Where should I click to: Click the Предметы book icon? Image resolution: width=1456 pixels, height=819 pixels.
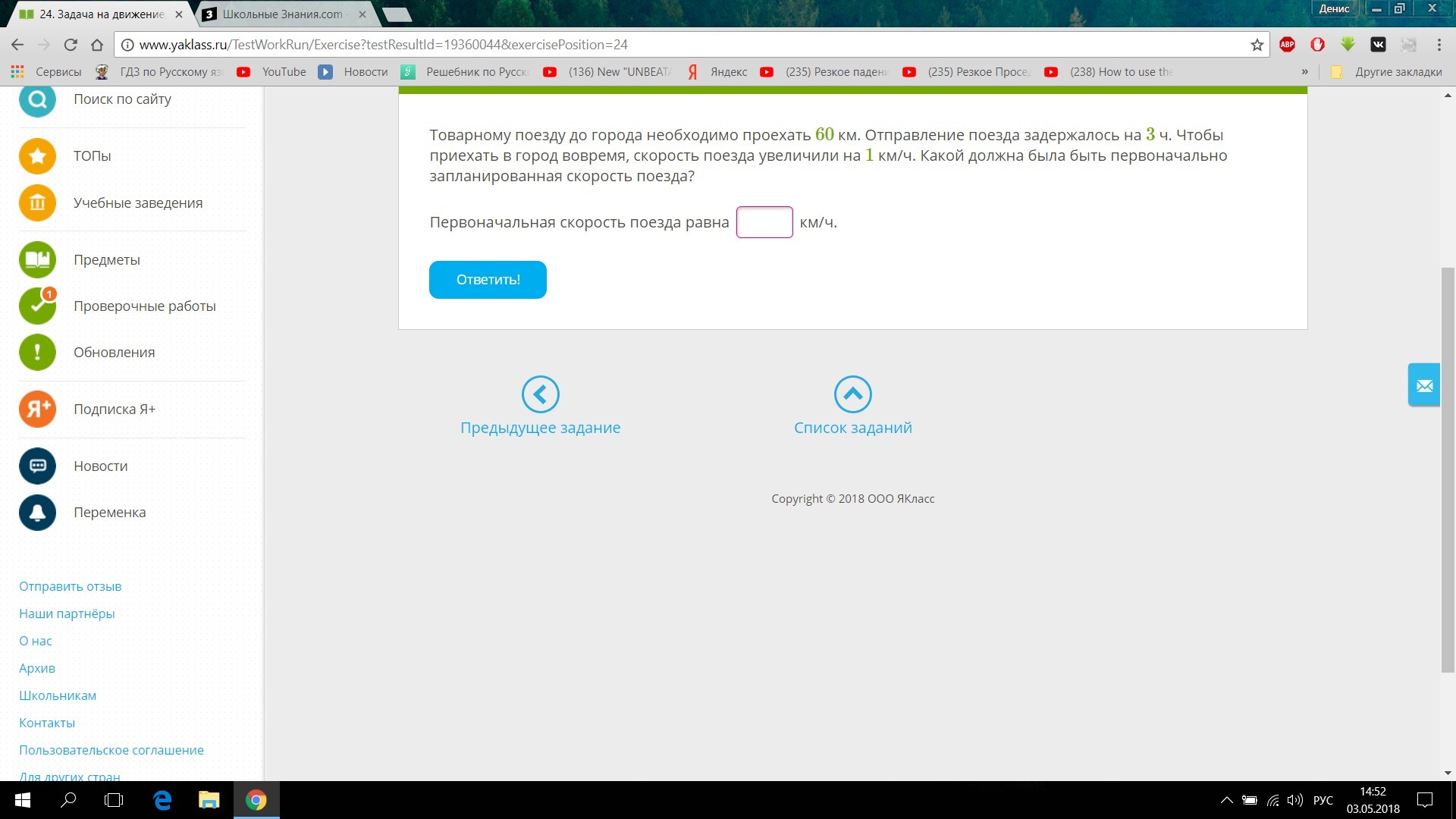(37, 260)
